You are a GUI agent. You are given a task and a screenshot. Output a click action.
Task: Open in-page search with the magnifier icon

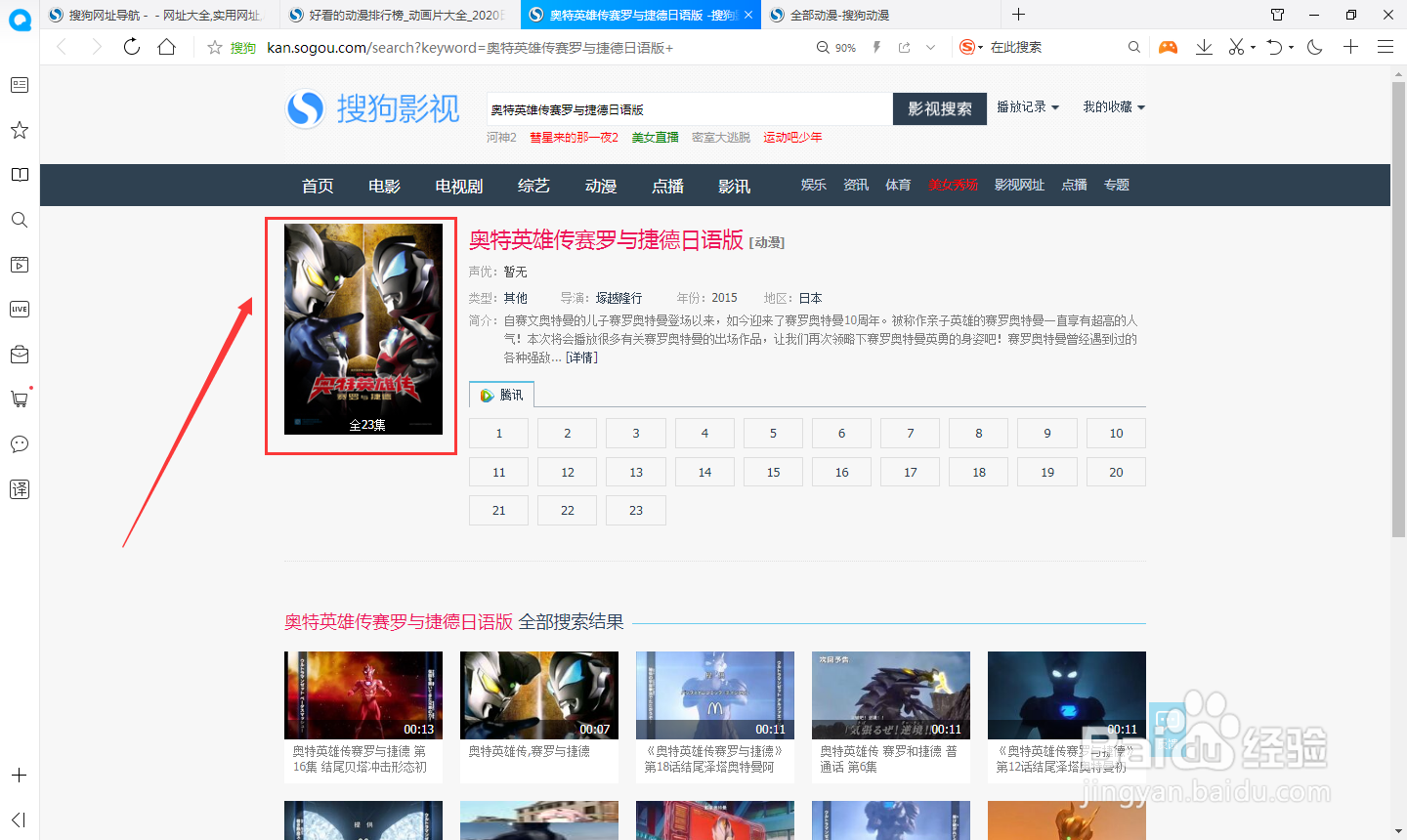coord(1133,46)
